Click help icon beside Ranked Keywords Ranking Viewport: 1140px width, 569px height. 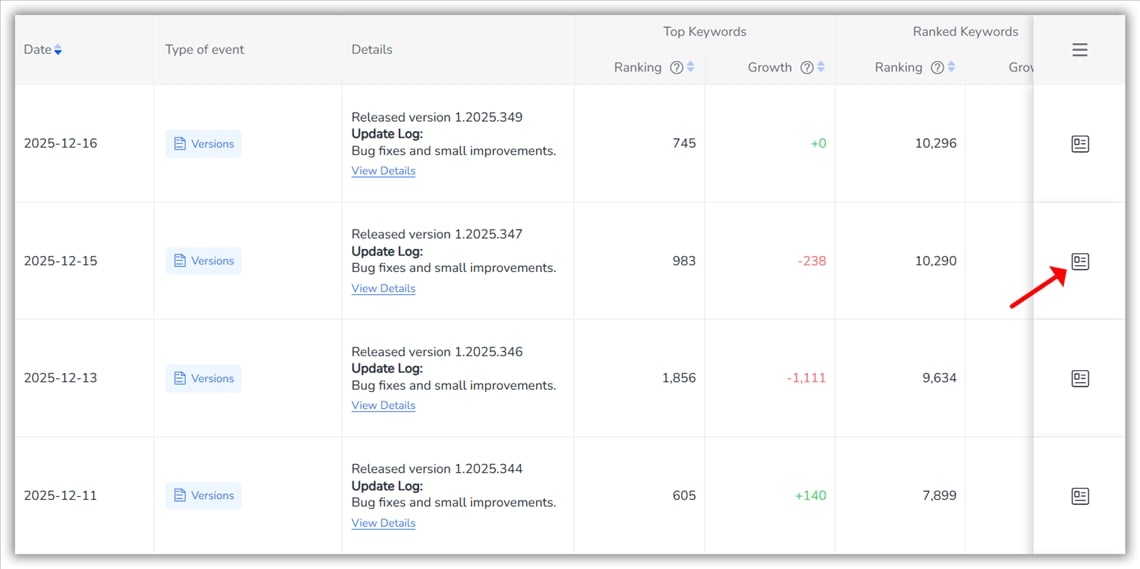(x=937, y=68)
